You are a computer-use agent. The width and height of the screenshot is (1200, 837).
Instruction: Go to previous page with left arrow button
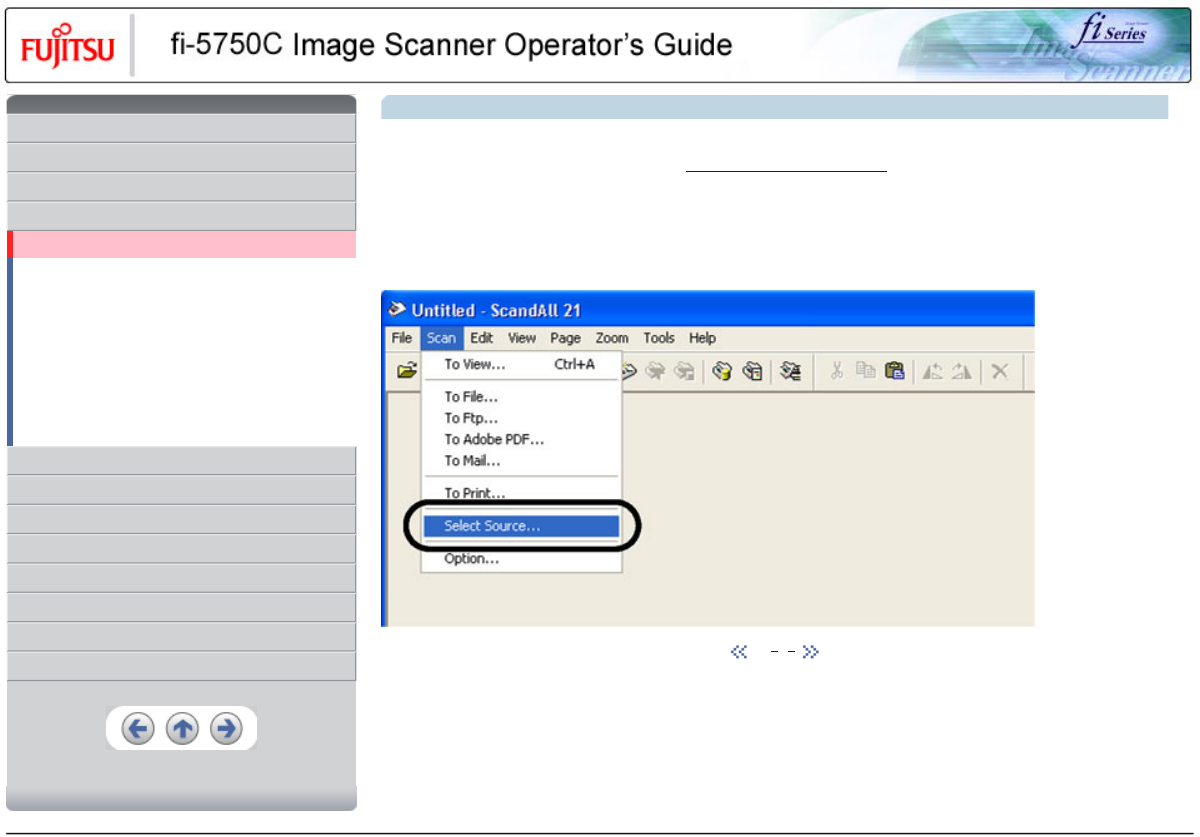coord(138,729)
